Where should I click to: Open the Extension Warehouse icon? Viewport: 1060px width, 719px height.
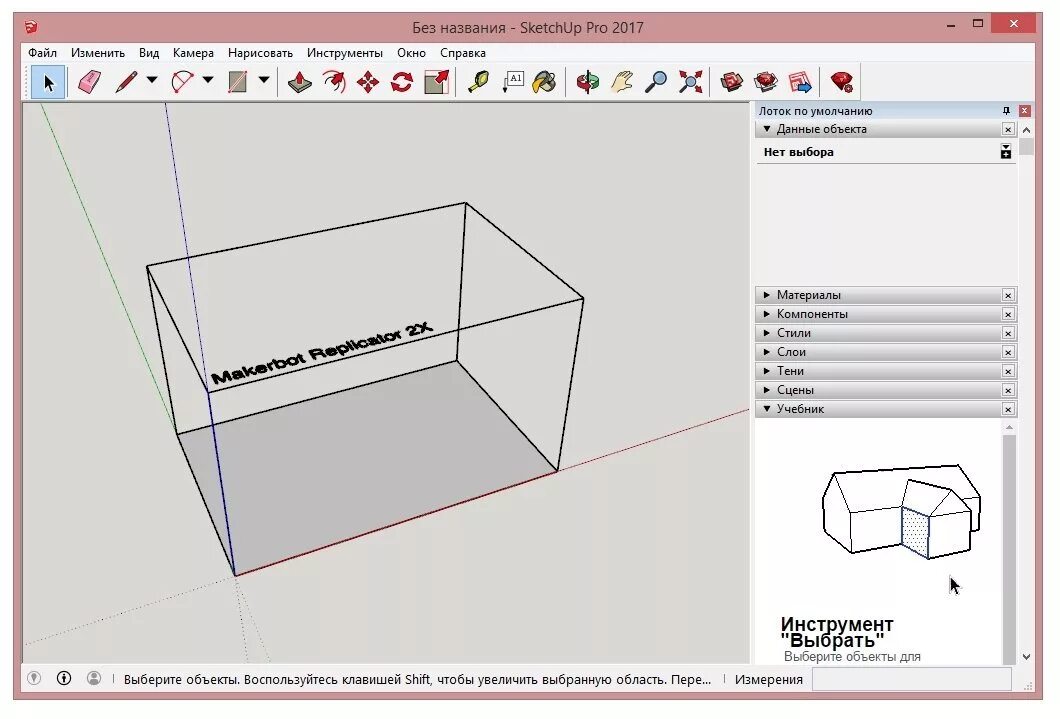tap(766, 82)
